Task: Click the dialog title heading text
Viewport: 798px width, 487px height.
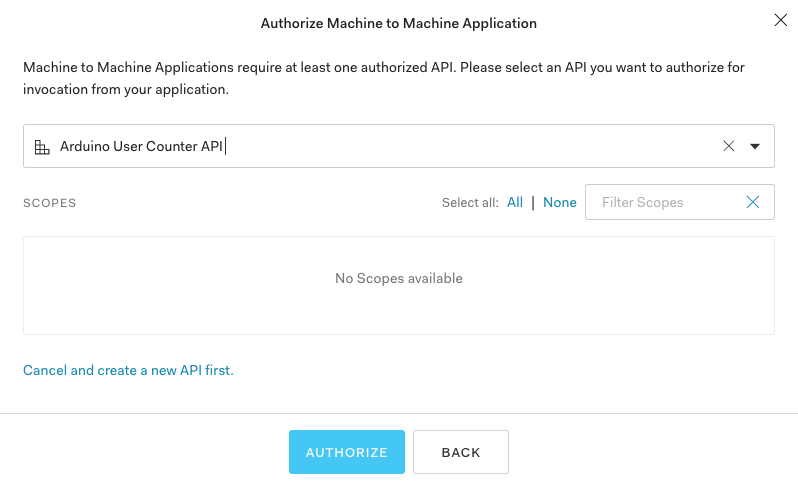Action: point(398,23)
